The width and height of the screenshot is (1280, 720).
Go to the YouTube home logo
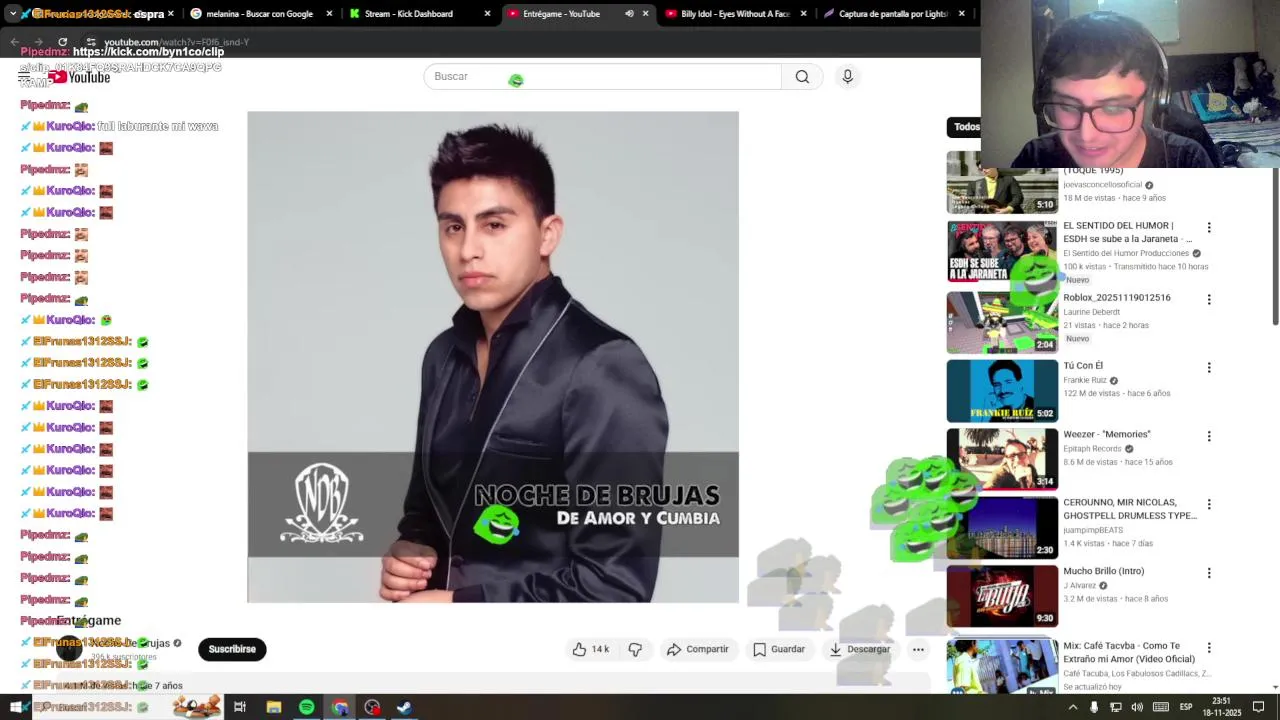[x=80, y=77]
